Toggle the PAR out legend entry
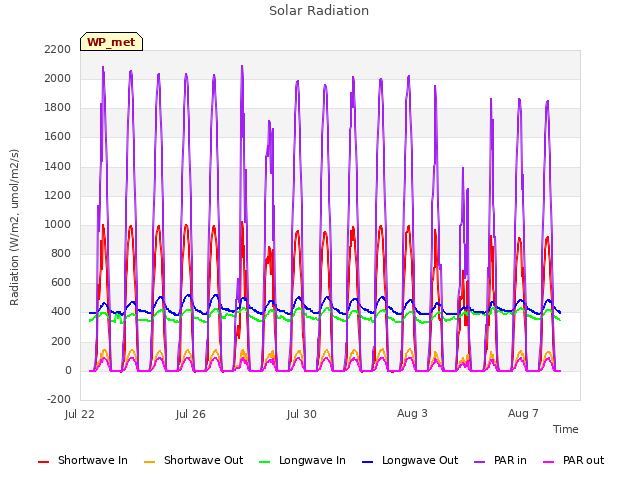 [573, 460]
